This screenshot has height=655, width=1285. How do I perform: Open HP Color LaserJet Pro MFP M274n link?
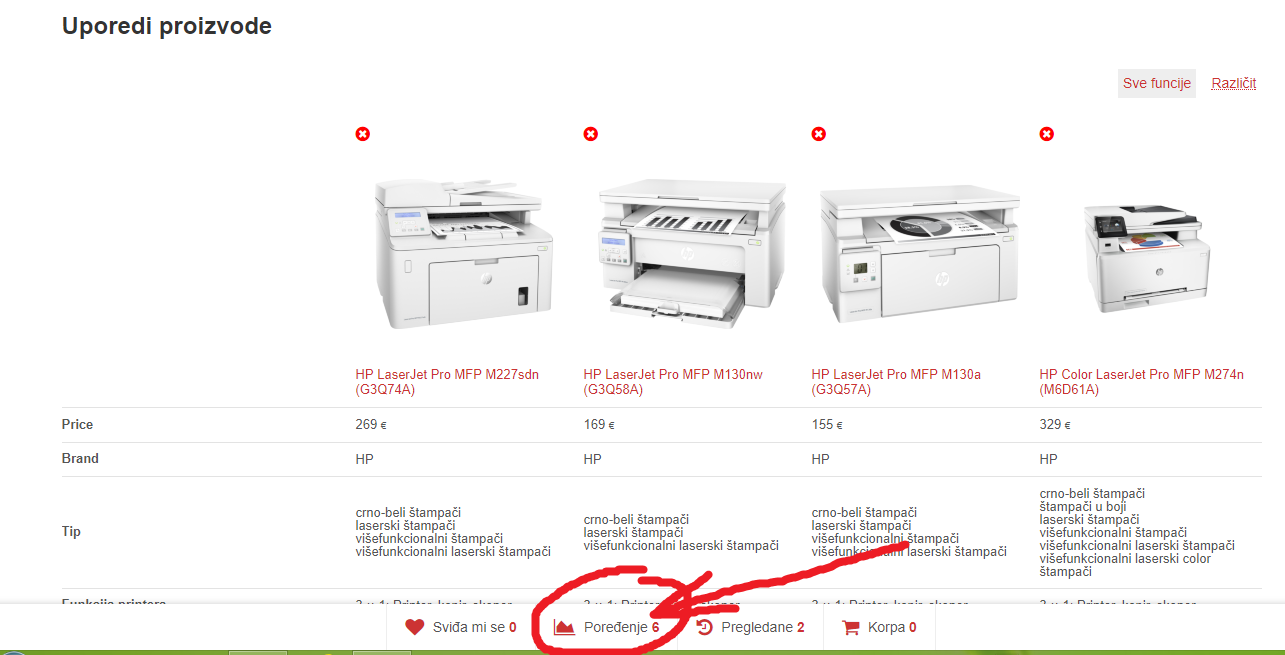(x=1143, y=382)
